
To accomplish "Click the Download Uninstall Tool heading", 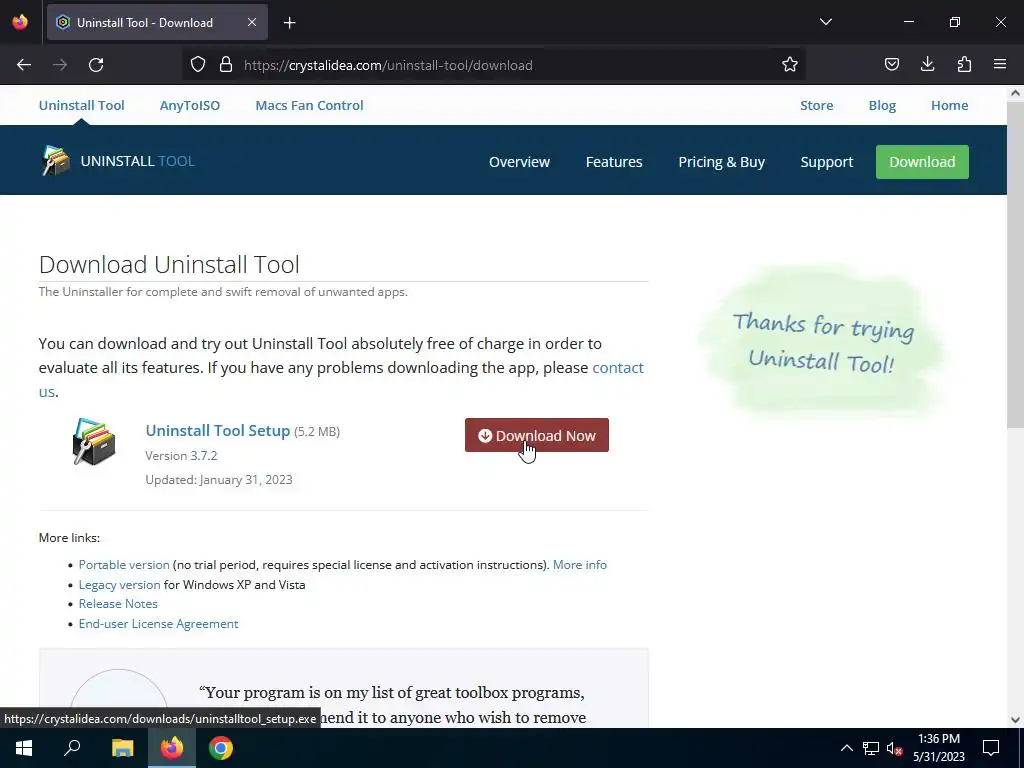I will pyautogui.click(x=169, y=264).
